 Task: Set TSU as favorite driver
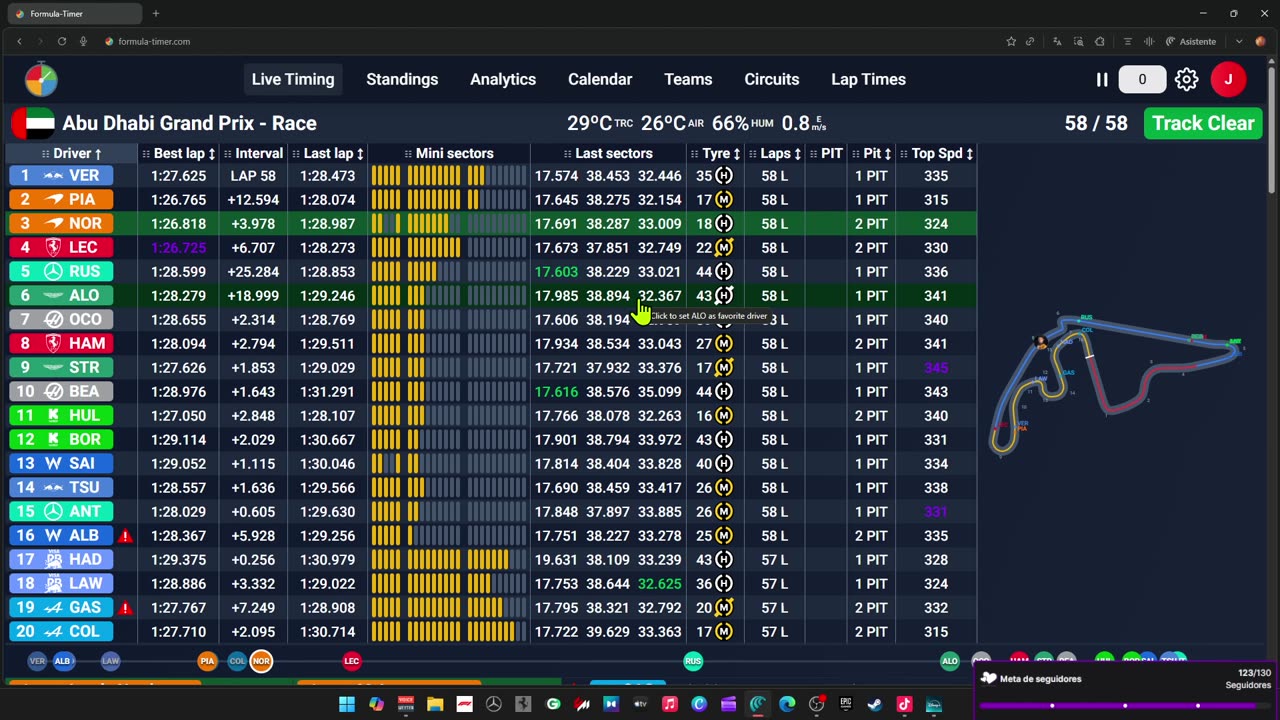[61, 488]
